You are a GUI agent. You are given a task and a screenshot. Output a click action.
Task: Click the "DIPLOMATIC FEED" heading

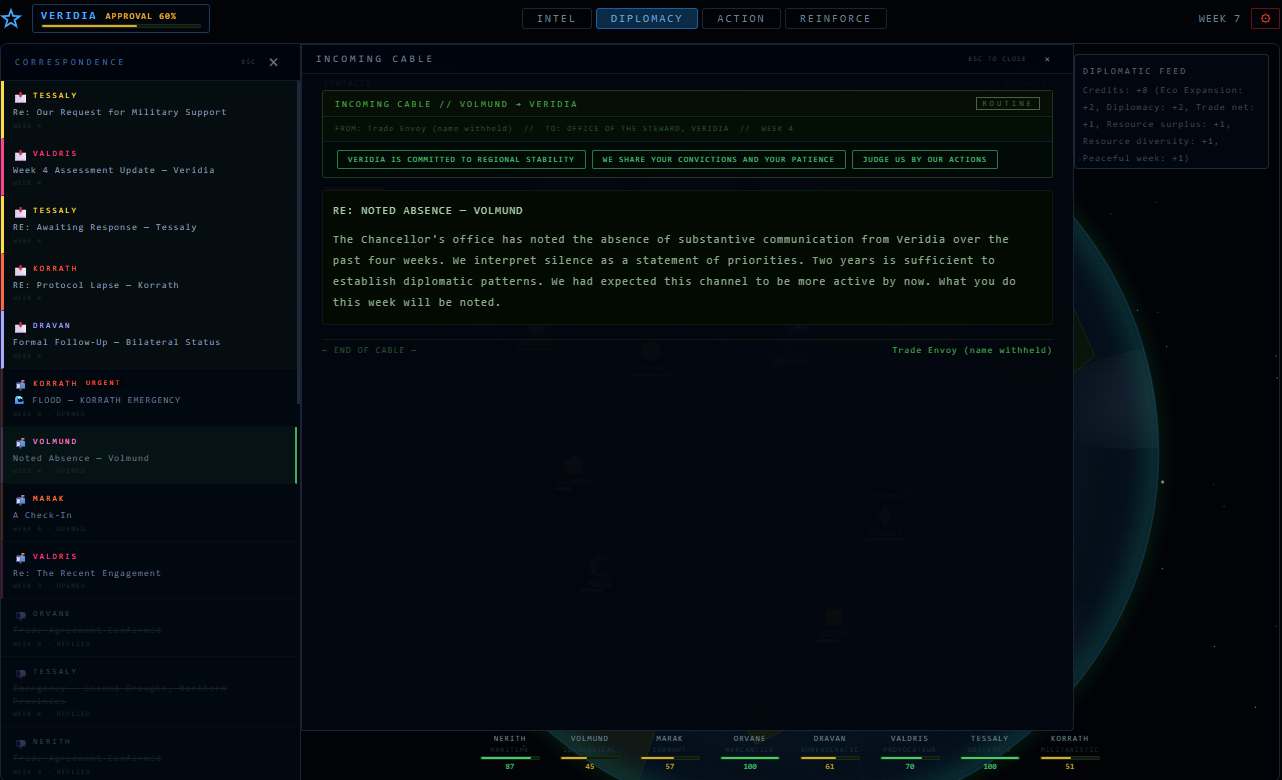pos(1135,71)
